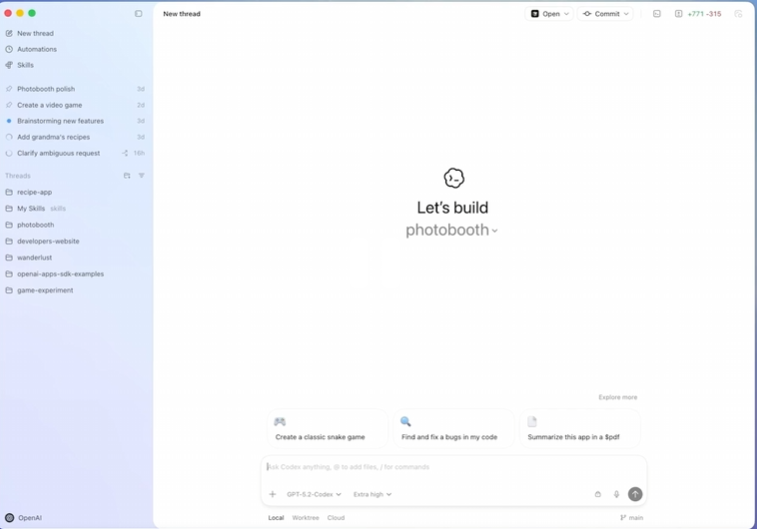The height and width of the screenshot is (529, 757).
Task: Expand the Extra high reasoning dropdown
Action: click(x=372, y=494)
